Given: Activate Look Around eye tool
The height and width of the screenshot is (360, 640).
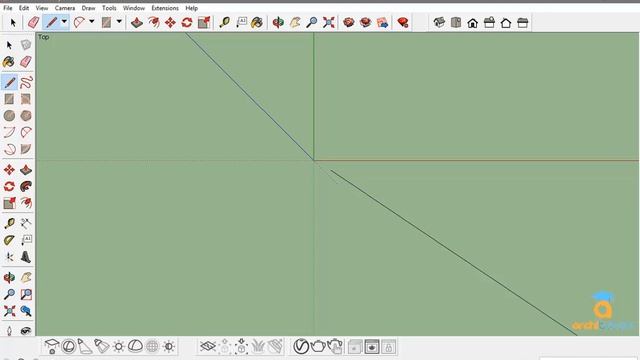Looking at the screenshot, I should tap(26, 330).
